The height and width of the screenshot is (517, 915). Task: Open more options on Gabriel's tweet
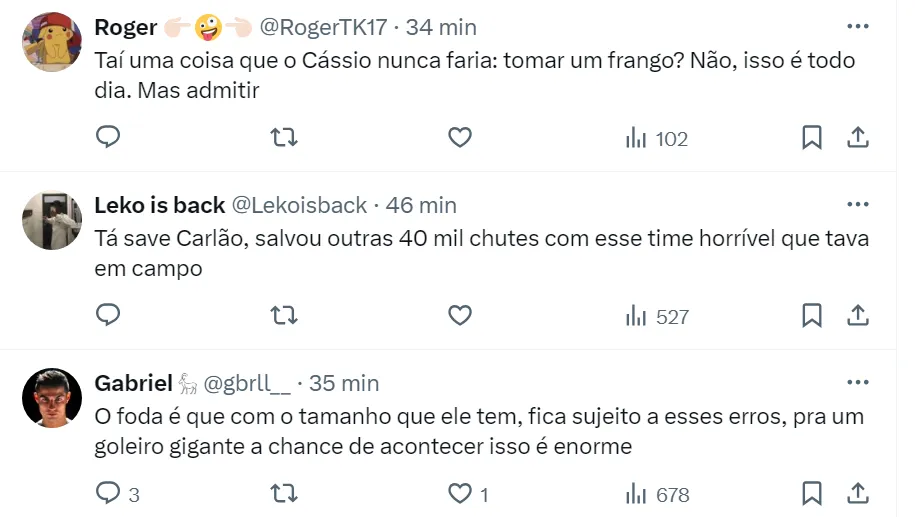click(x=857, y=383)
